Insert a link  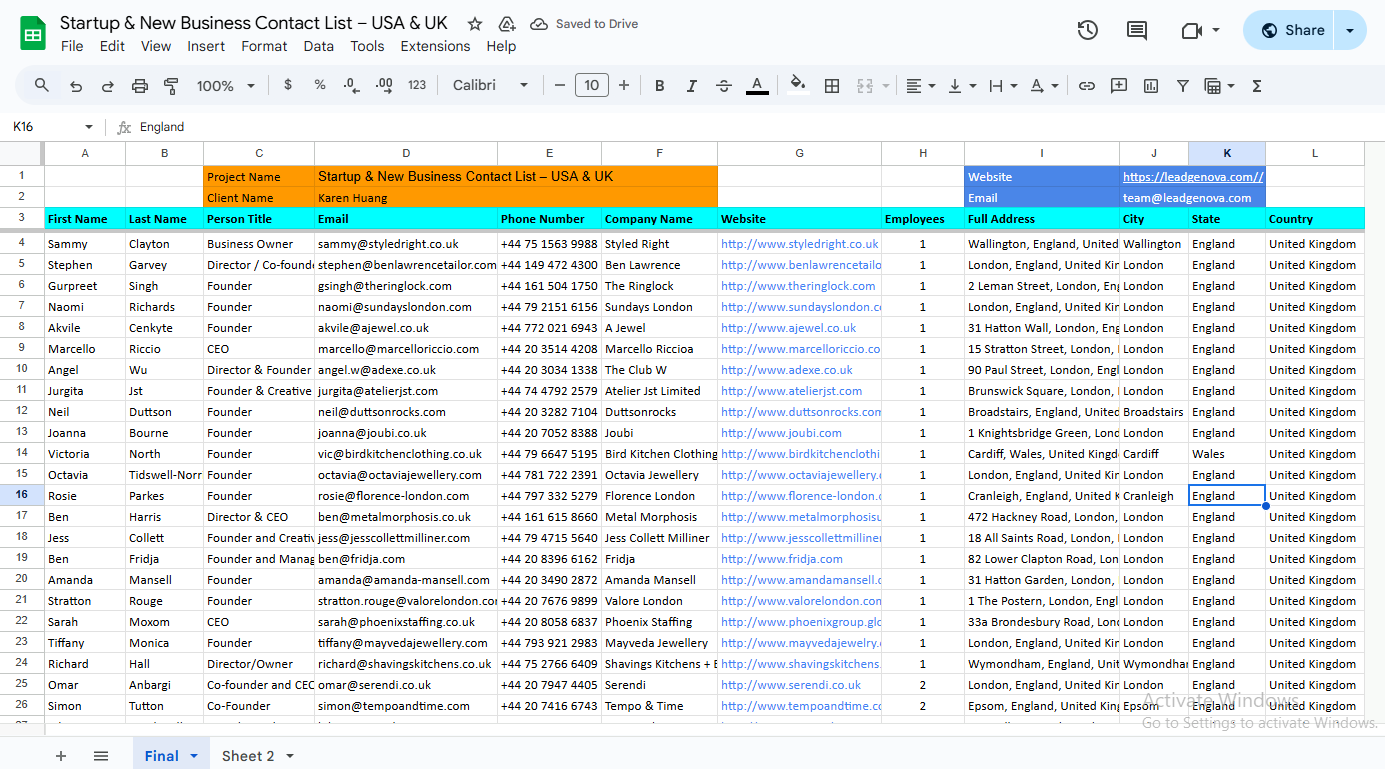click(x=1087, y=86)
